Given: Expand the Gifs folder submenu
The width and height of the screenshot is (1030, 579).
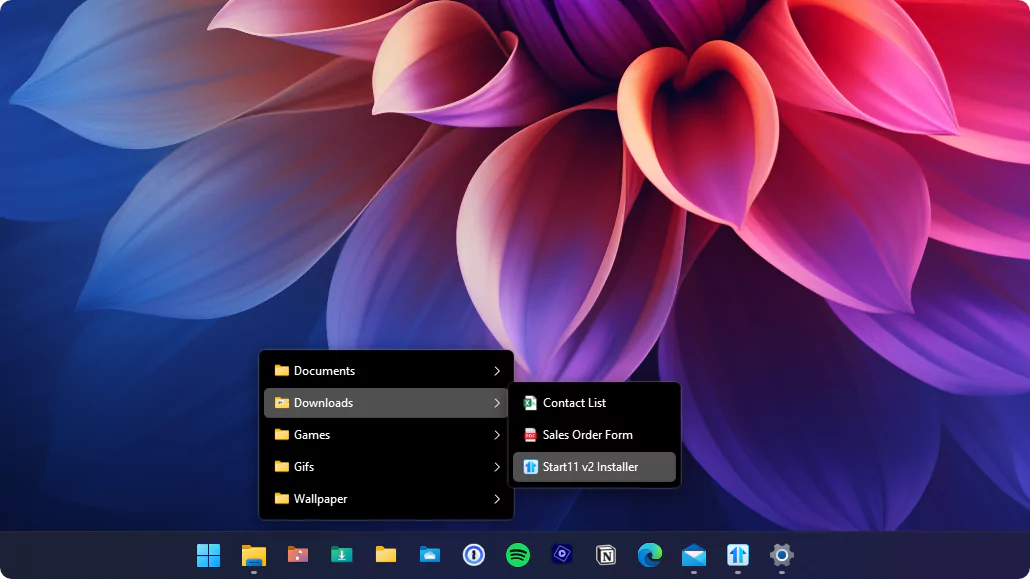Looking at the screenshot, I should (x=496, y=467).
